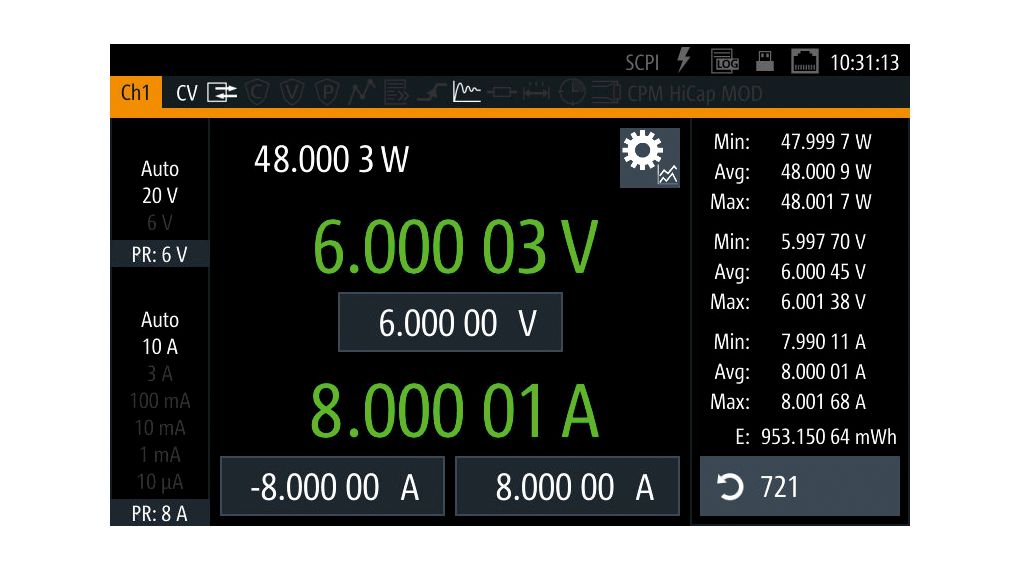Open the graph settings gear icon
1020x570 pixels.
click(x=649, y=158)
